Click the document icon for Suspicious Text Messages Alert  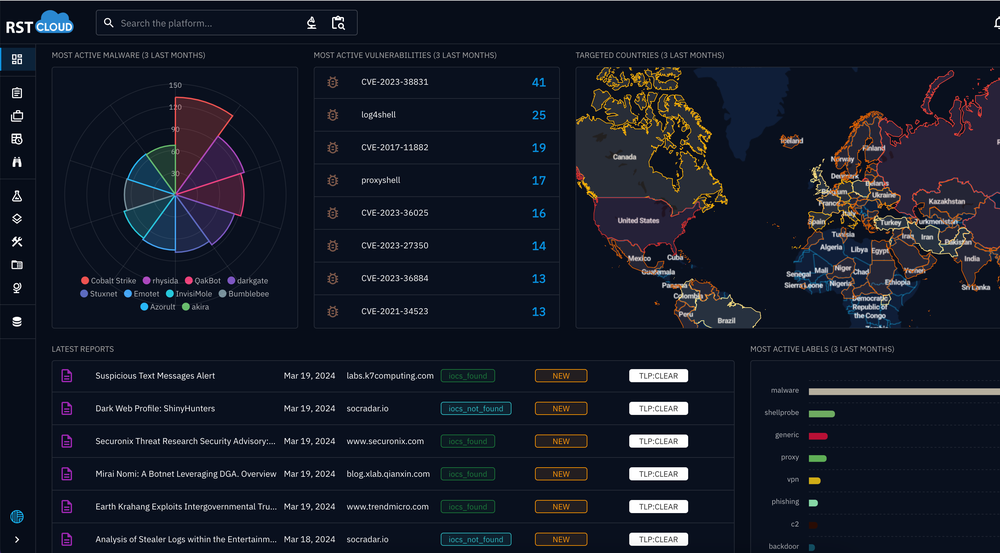[x=67, y=376]
